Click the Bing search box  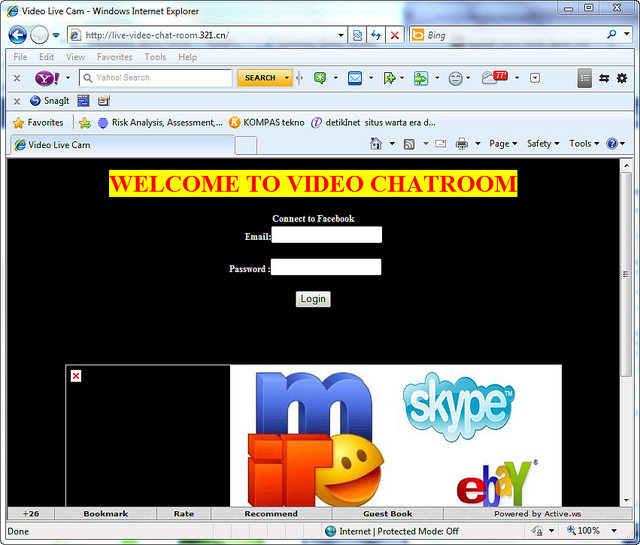(514, 35)
